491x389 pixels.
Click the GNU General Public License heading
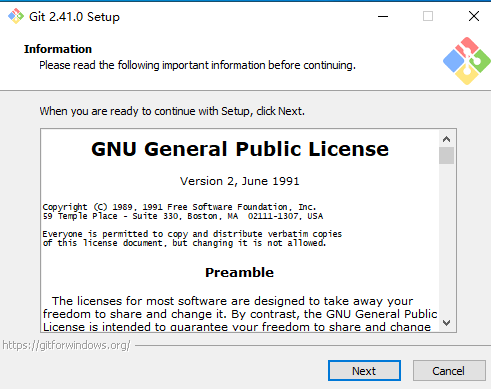click(x=240, y=149)
